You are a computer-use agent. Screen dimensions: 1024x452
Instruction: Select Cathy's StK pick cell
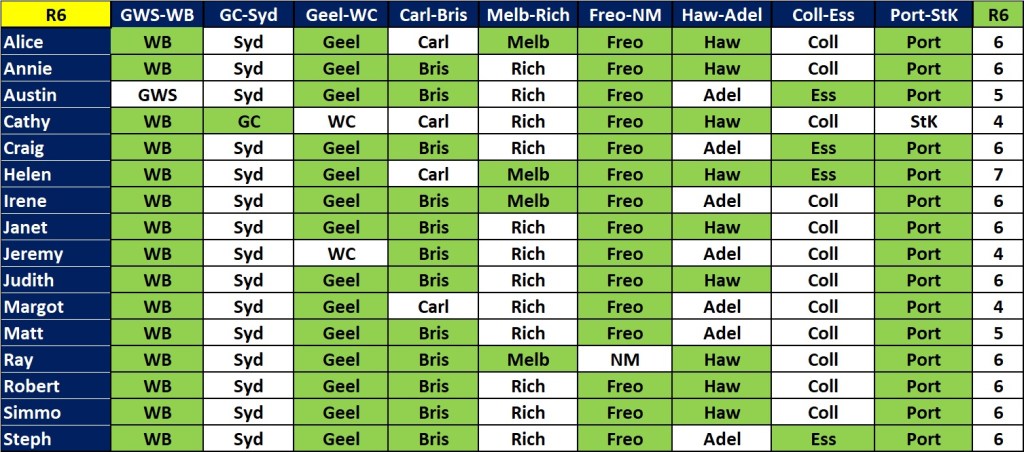pos(922,121)
